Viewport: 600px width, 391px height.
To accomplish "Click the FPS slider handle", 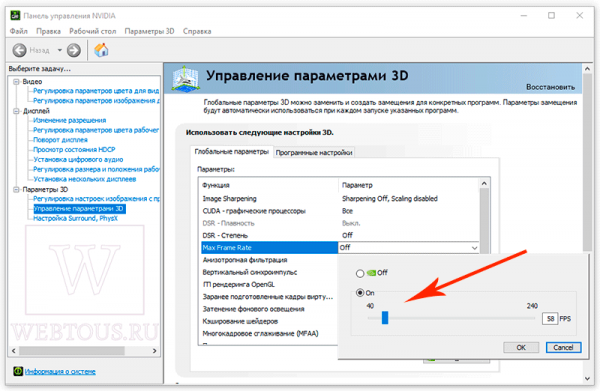I will point(385,318).
